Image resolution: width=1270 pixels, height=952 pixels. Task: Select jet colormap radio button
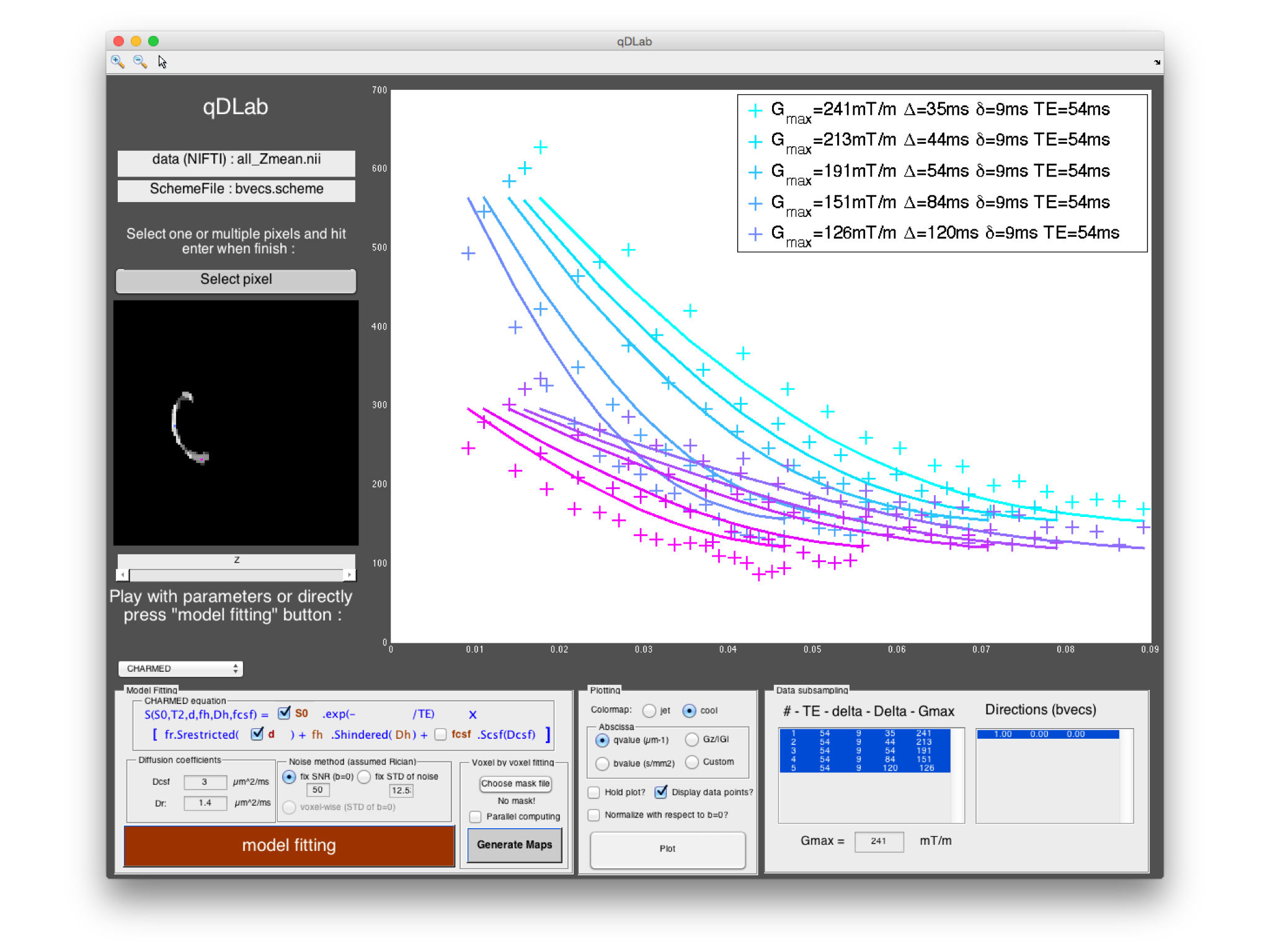[x=649, y=710]
